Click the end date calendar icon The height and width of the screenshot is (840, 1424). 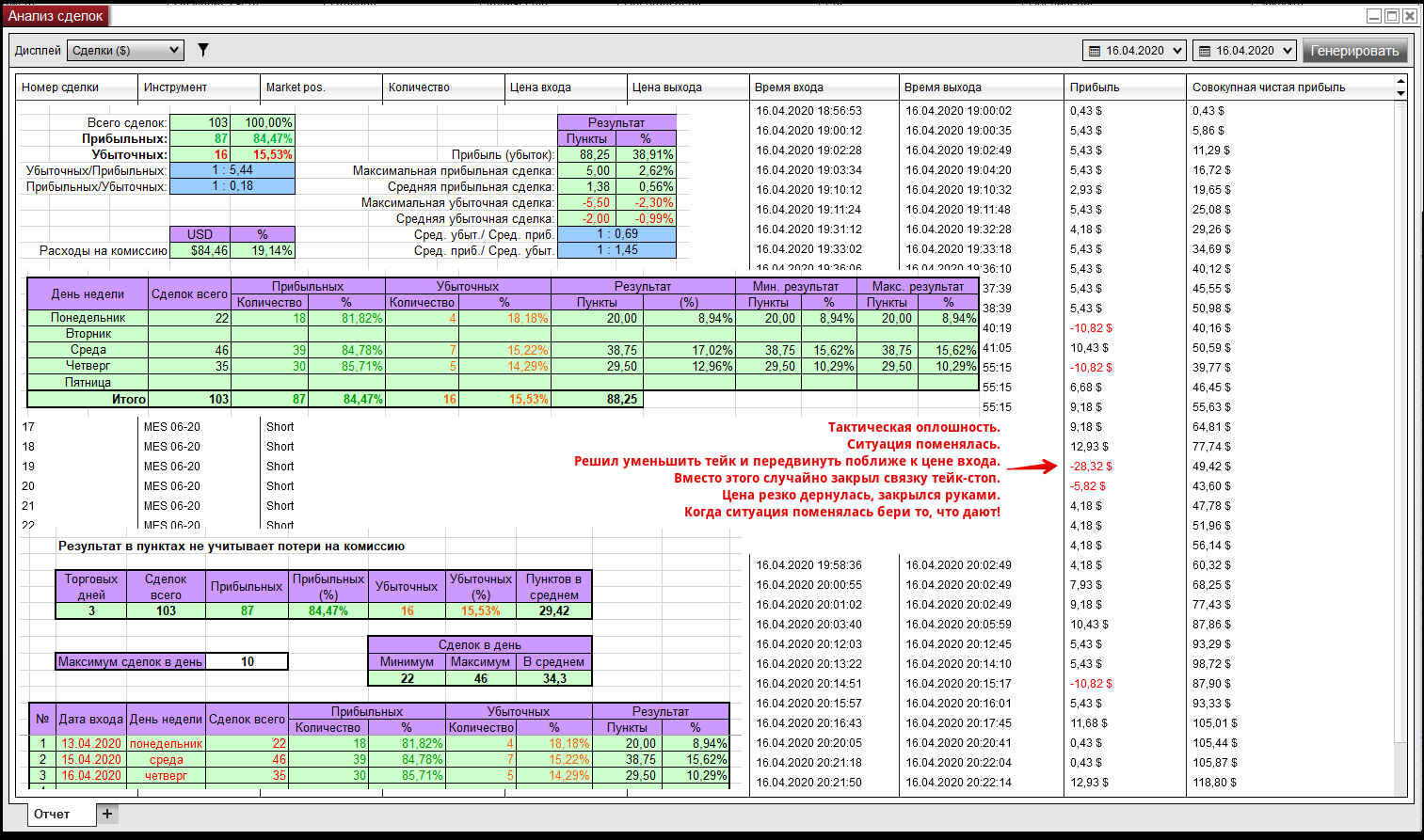(x=1204, y=51)
